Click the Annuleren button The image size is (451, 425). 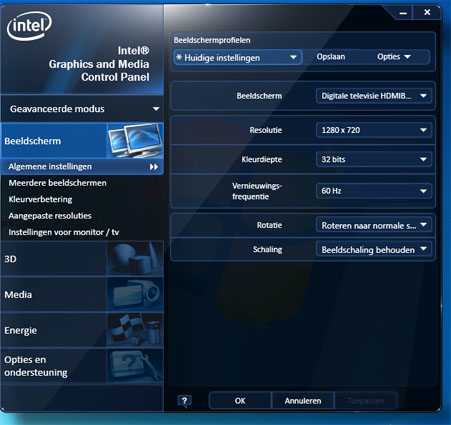[x=303, y=401]
